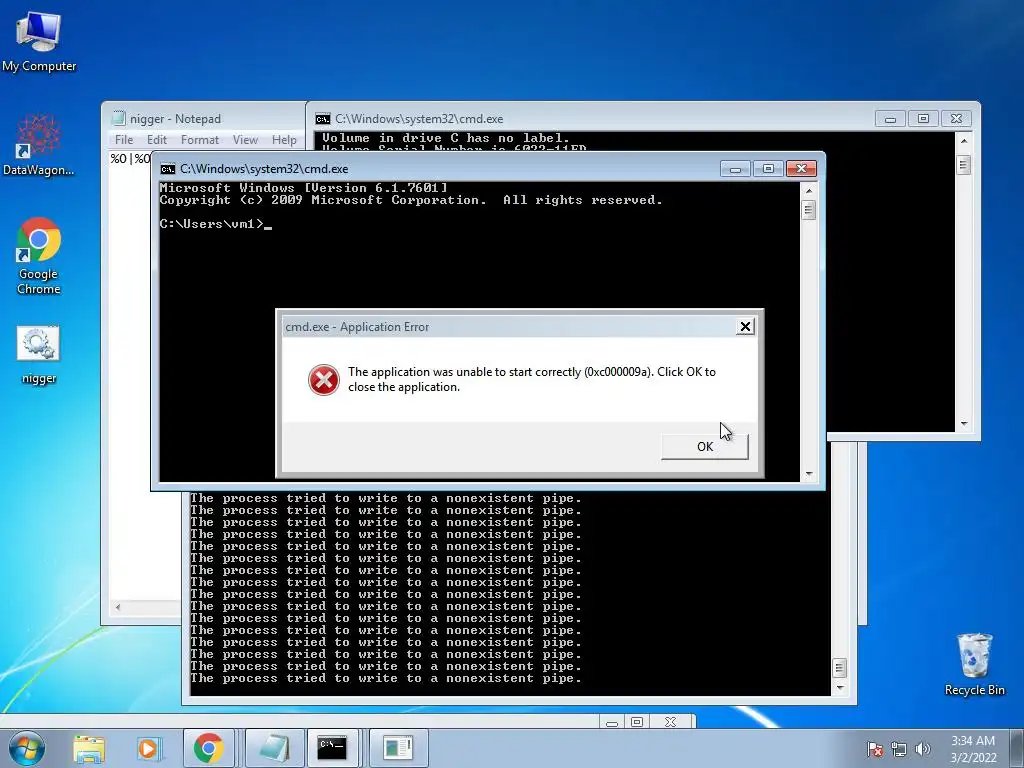The width and height of the screenshot is (1024, 768).
Task: Click the cmd.exe taskbar button
Action: pos(332,748)
